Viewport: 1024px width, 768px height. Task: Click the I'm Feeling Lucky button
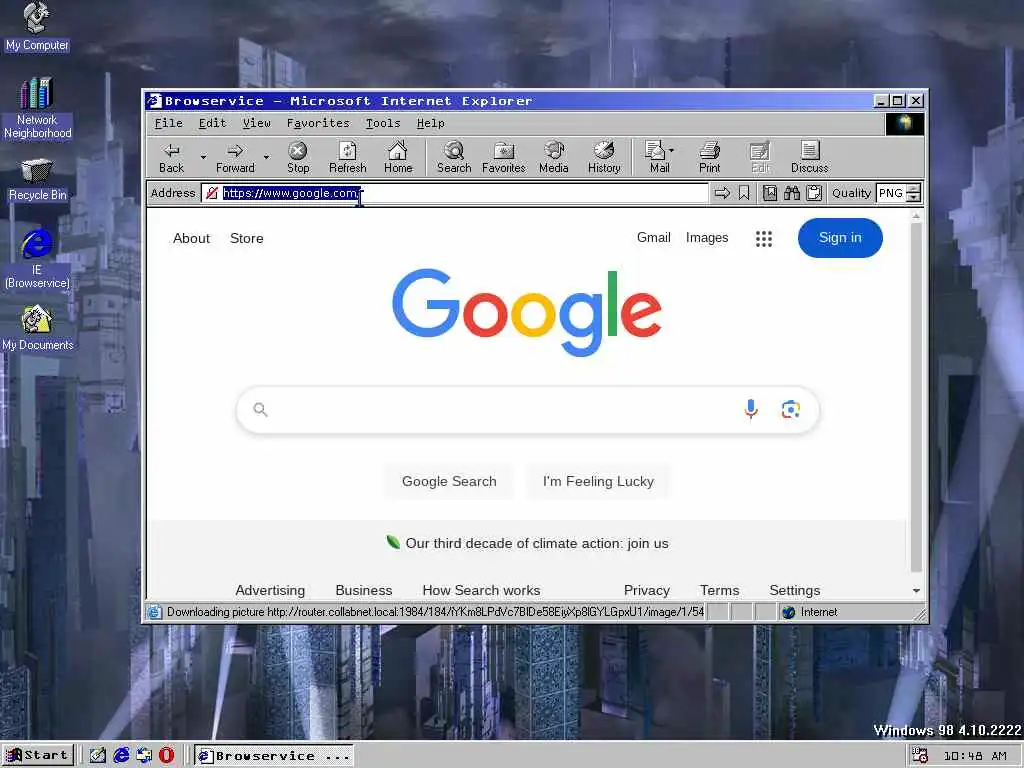(598, 481)
